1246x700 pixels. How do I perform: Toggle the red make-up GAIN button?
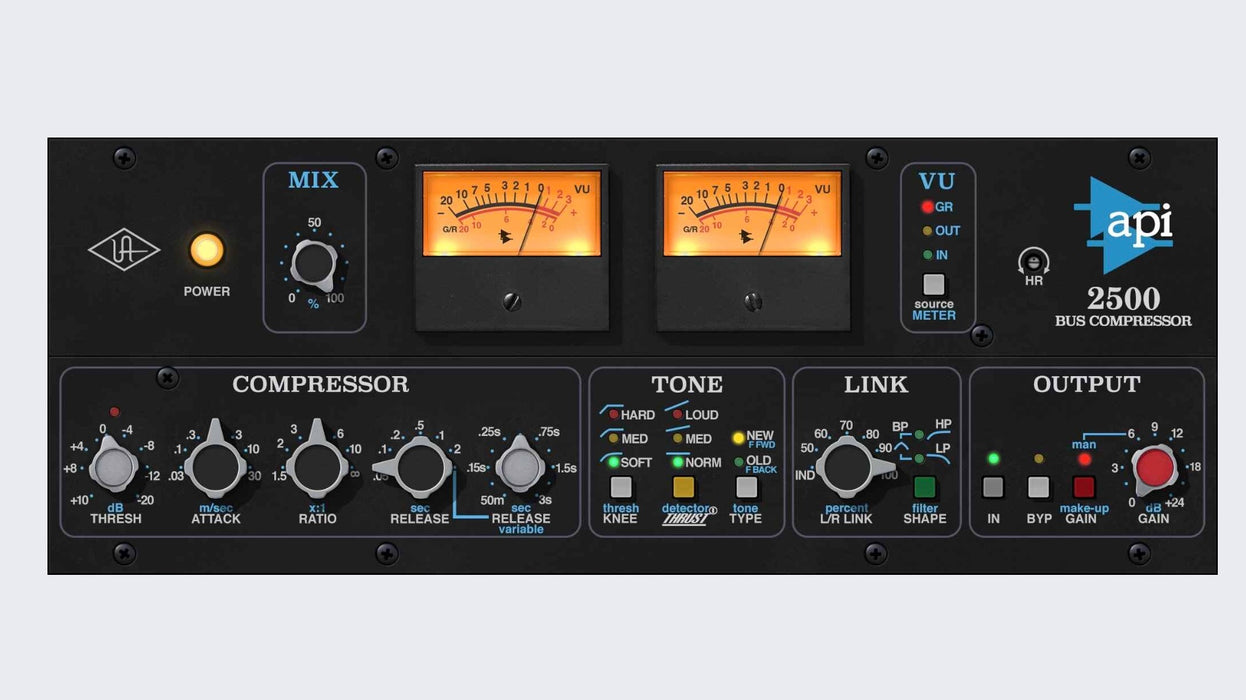(1084, 487)
